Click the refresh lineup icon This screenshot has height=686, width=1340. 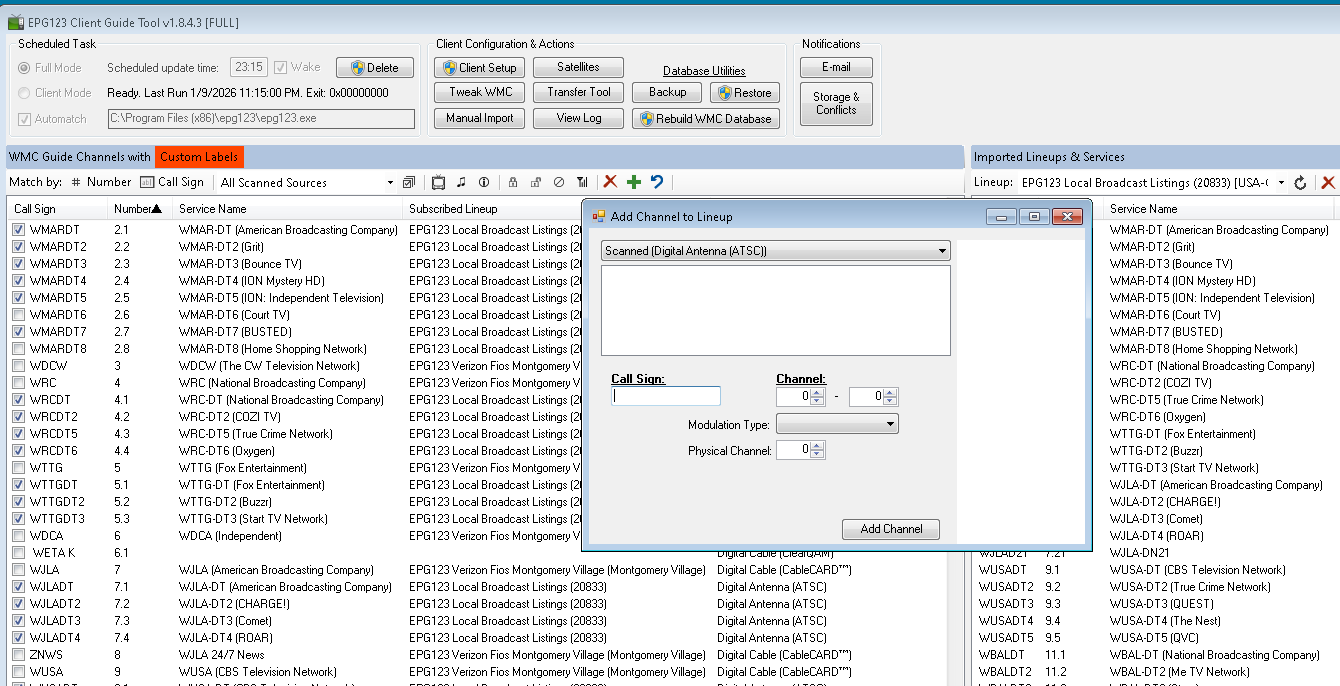click(1300, 183)
